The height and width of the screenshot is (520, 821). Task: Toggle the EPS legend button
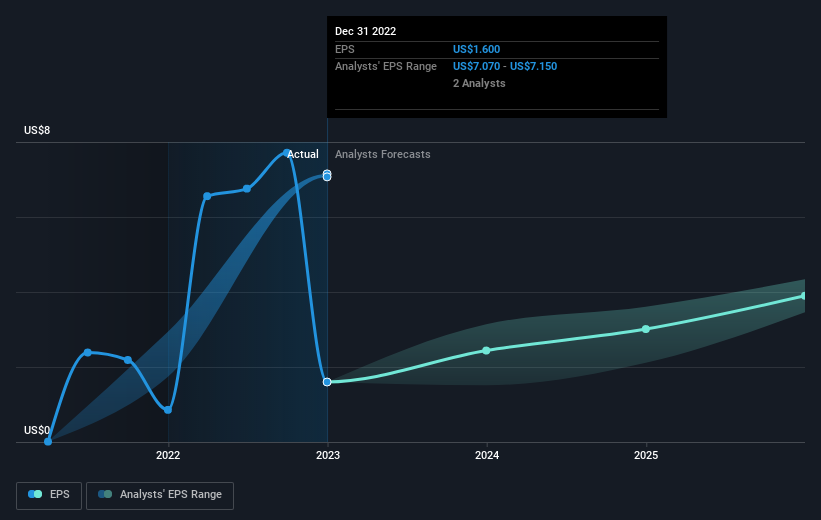coord(49,495)
